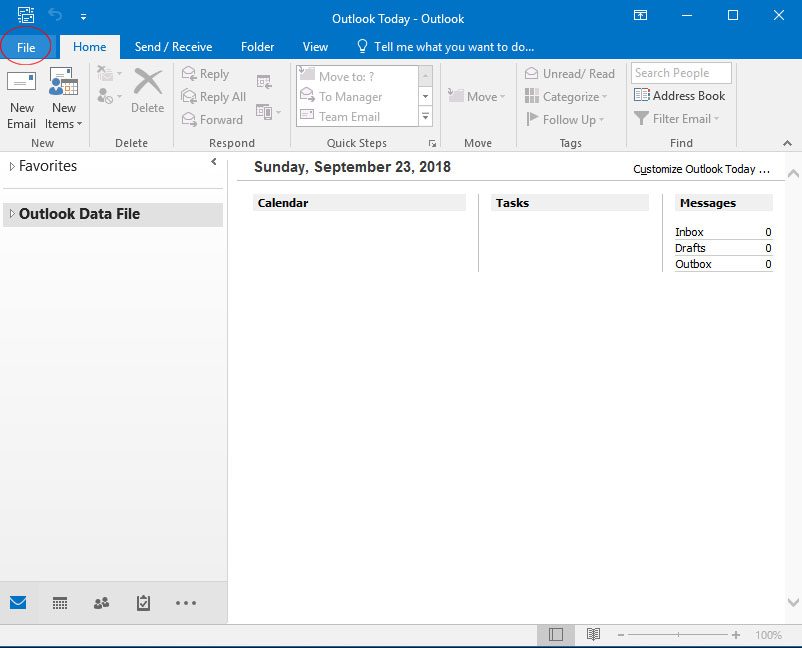This screenshot has width=802, height=648.
Task: Open Quick Steps dialog launcher
Action: [x=432, y=144]
